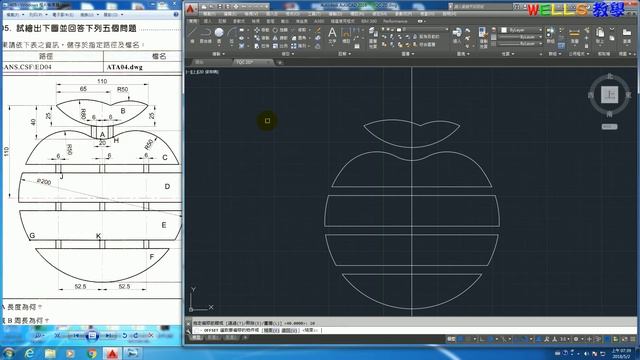
Task: Add a new drawing tab with plus
Action: pos(280,62)
